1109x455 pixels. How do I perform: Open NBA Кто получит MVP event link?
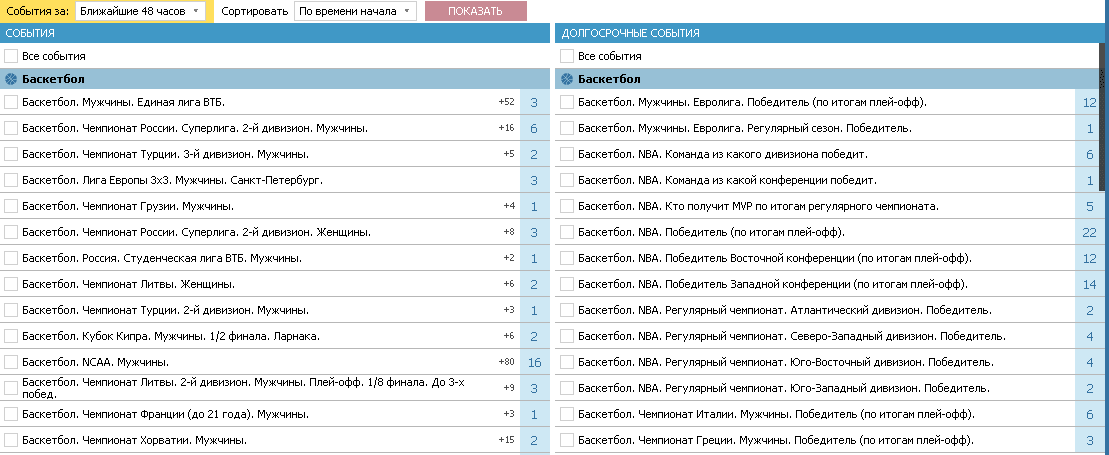(x=758, y=207)
